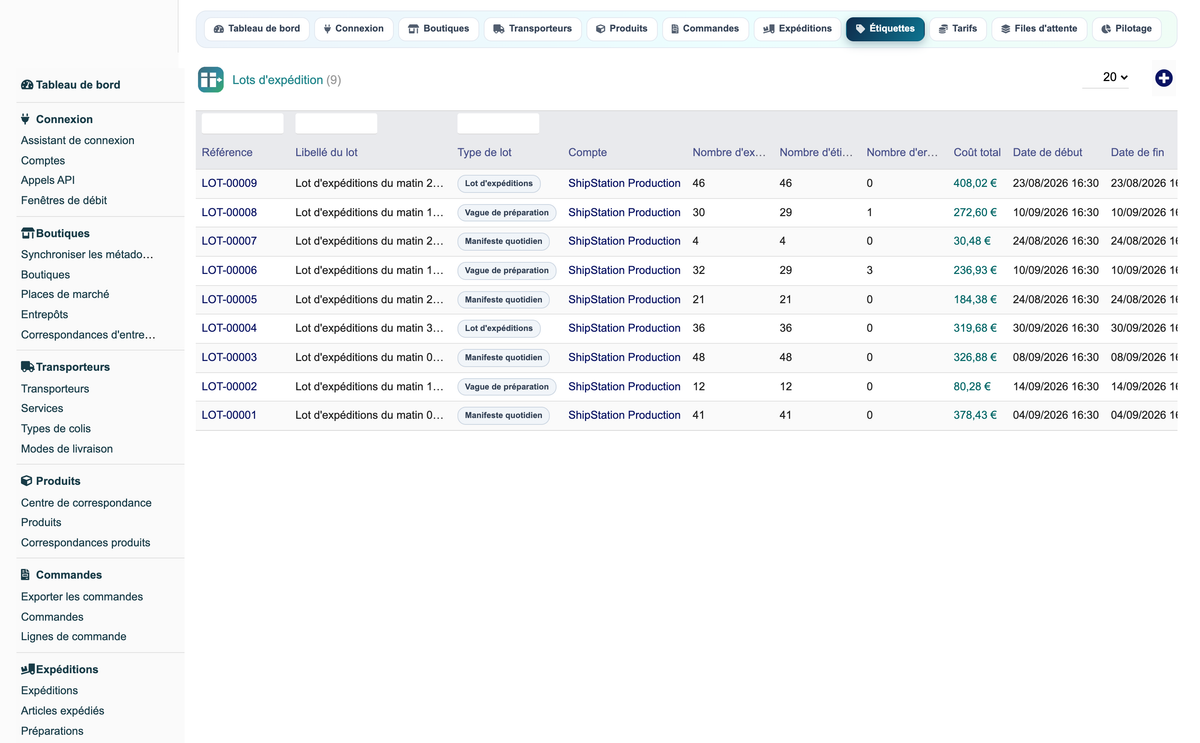The height and width of the screenshot is (743, 1200).
Task: Open the Tableau de bord top tab
Action: click(257, 29)
